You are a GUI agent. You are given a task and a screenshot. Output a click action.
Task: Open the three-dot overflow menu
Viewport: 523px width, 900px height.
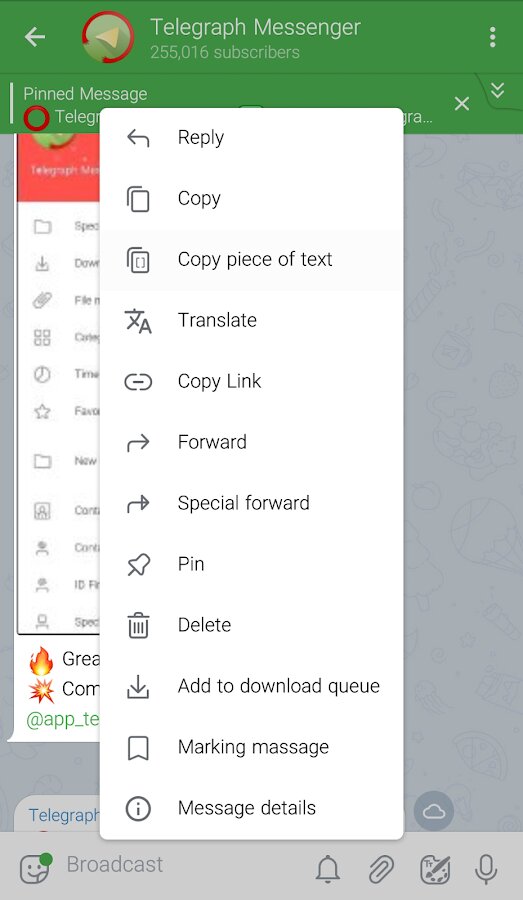pos(492,37)
